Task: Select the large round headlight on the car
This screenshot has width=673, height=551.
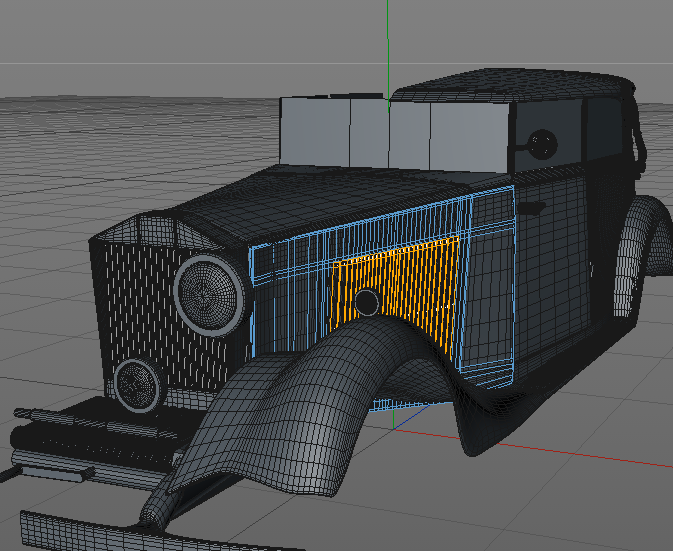Action: pos(209,295)
